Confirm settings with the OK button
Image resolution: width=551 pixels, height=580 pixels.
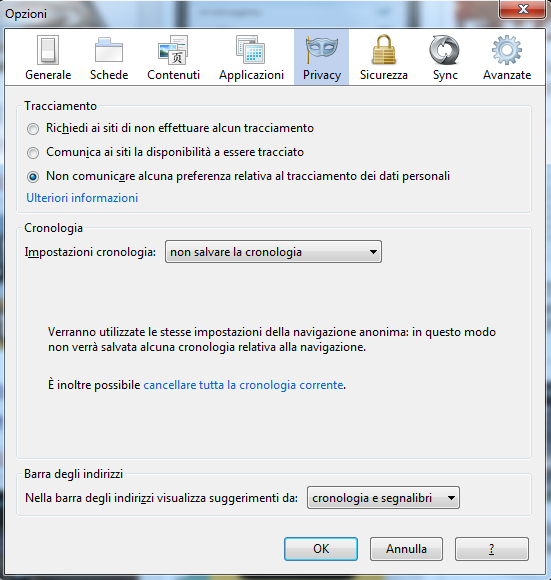click(x=321, y=549)
